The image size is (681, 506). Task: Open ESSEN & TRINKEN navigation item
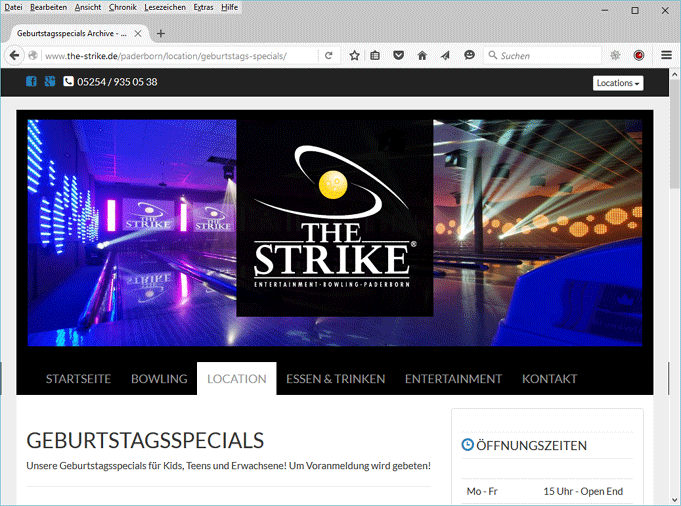pos(336,379)
